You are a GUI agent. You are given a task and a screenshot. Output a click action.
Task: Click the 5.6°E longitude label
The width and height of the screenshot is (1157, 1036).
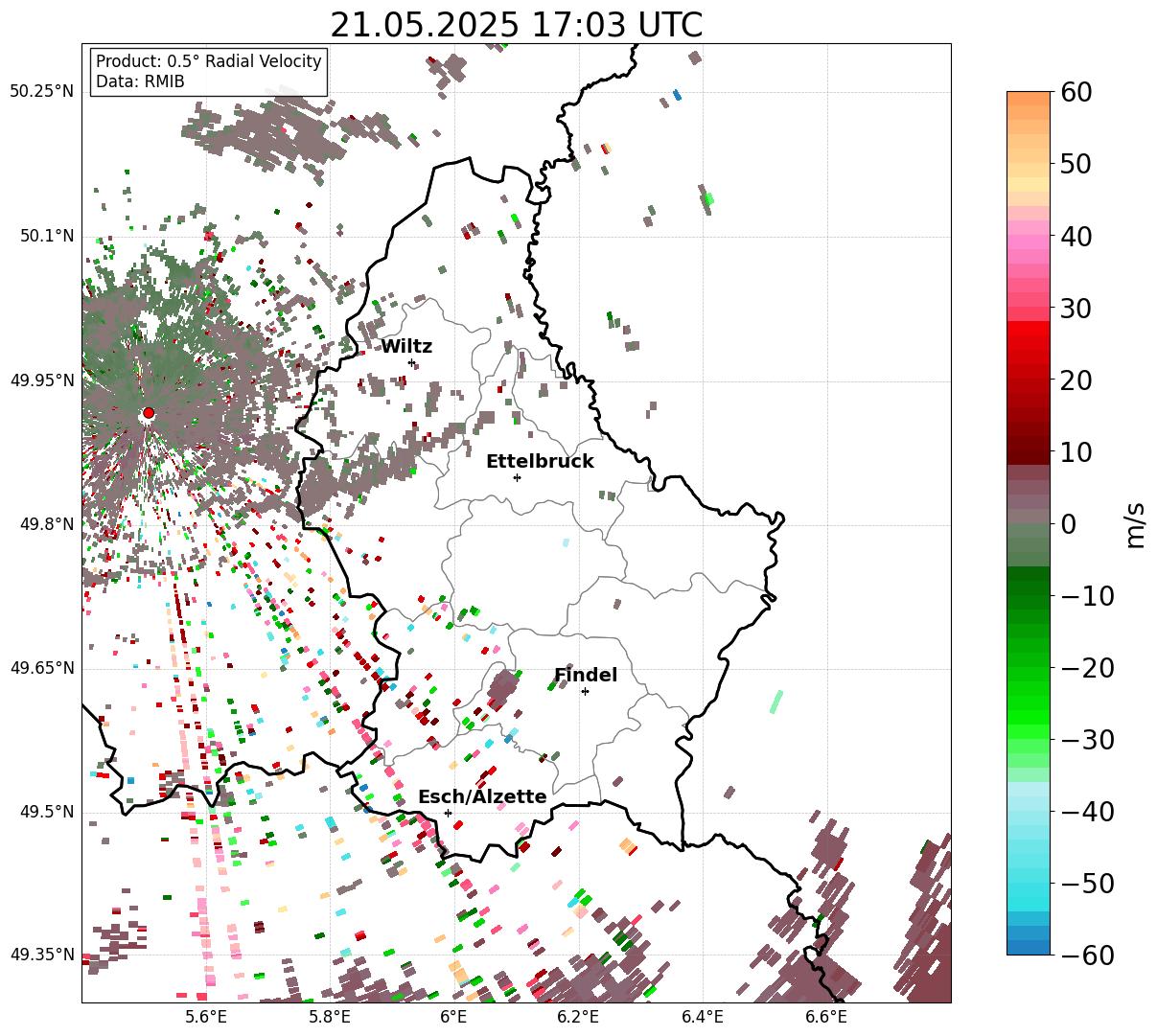[206, 1017]
